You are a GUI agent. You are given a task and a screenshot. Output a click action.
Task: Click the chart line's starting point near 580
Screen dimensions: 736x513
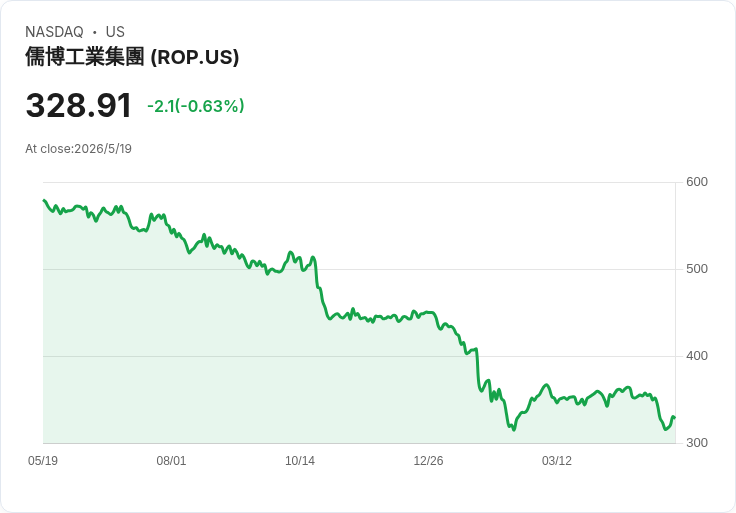[44, 200]
